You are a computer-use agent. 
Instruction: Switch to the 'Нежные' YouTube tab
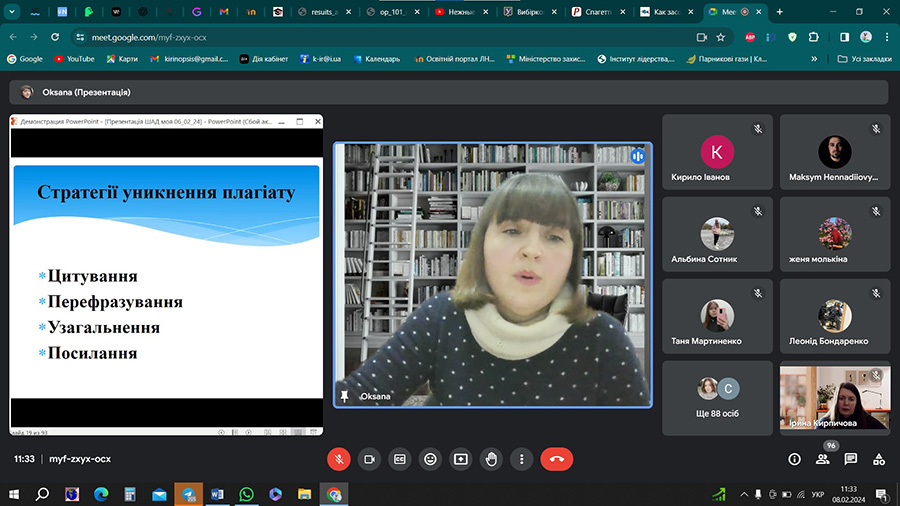(x=458, y=12)
